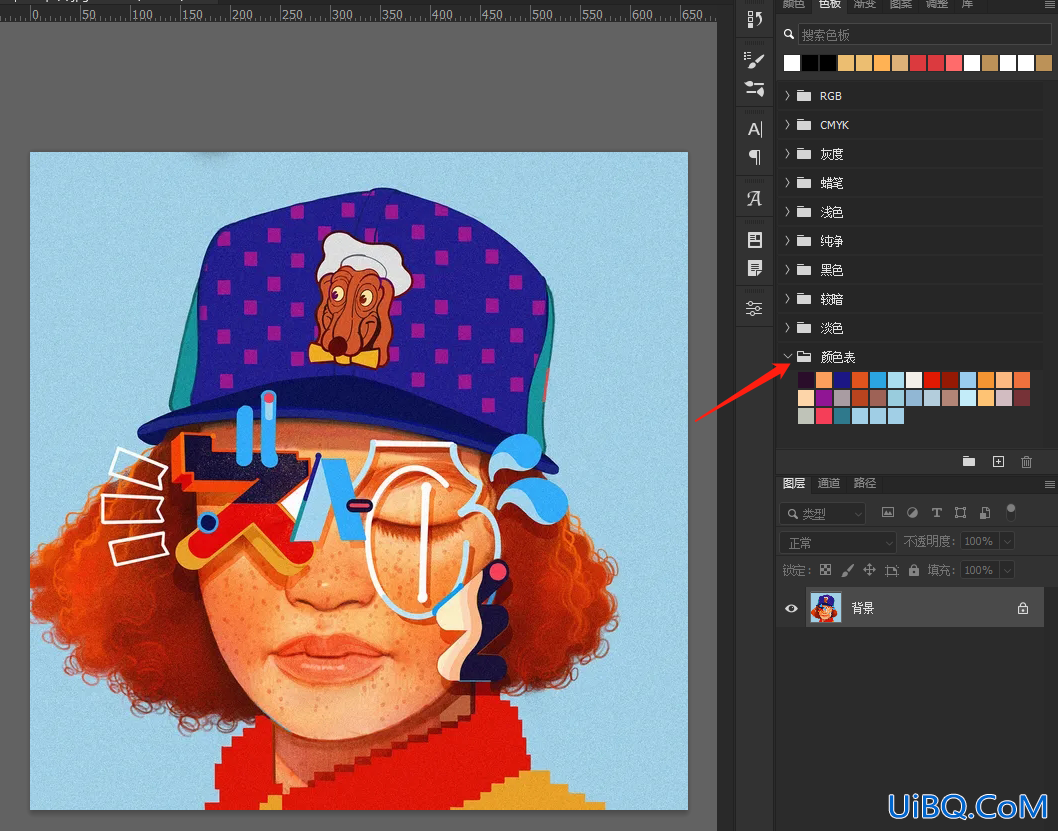
Task: Expand the 纯净 swatch folder
Action: (x=787, y=241)
